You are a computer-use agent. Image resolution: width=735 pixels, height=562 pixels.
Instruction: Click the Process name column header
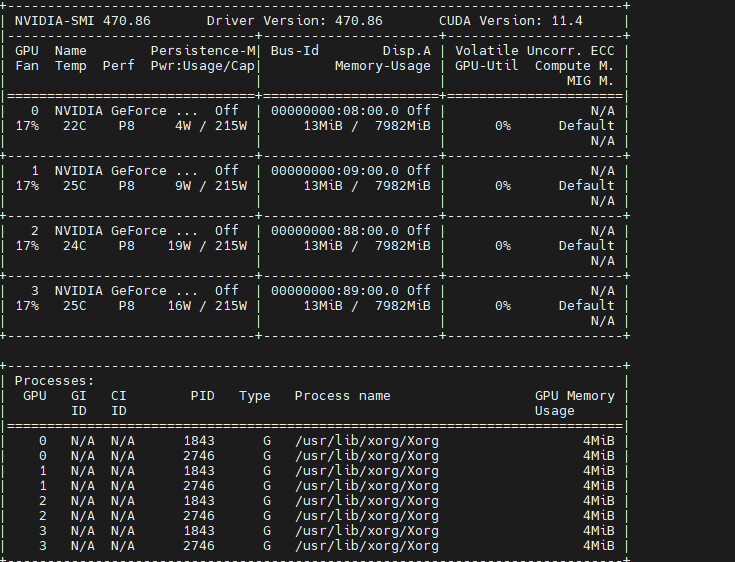coord(342,396)
